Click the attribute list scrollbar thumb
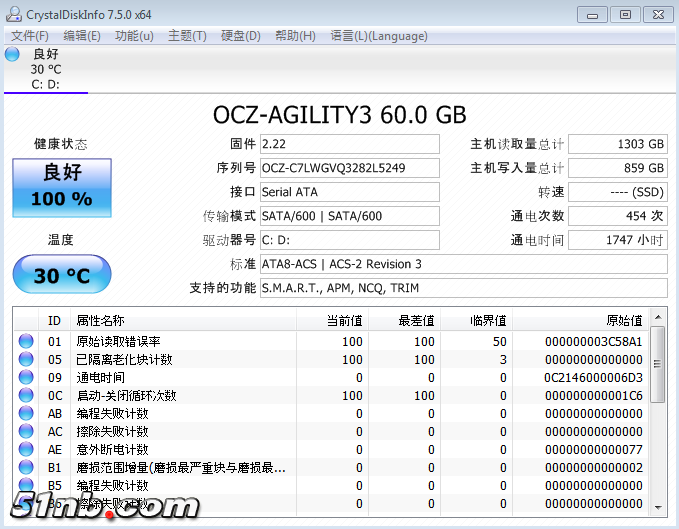The height and width of the screenshot is (529, 679). pyautogui.click(x=658, y=364)
